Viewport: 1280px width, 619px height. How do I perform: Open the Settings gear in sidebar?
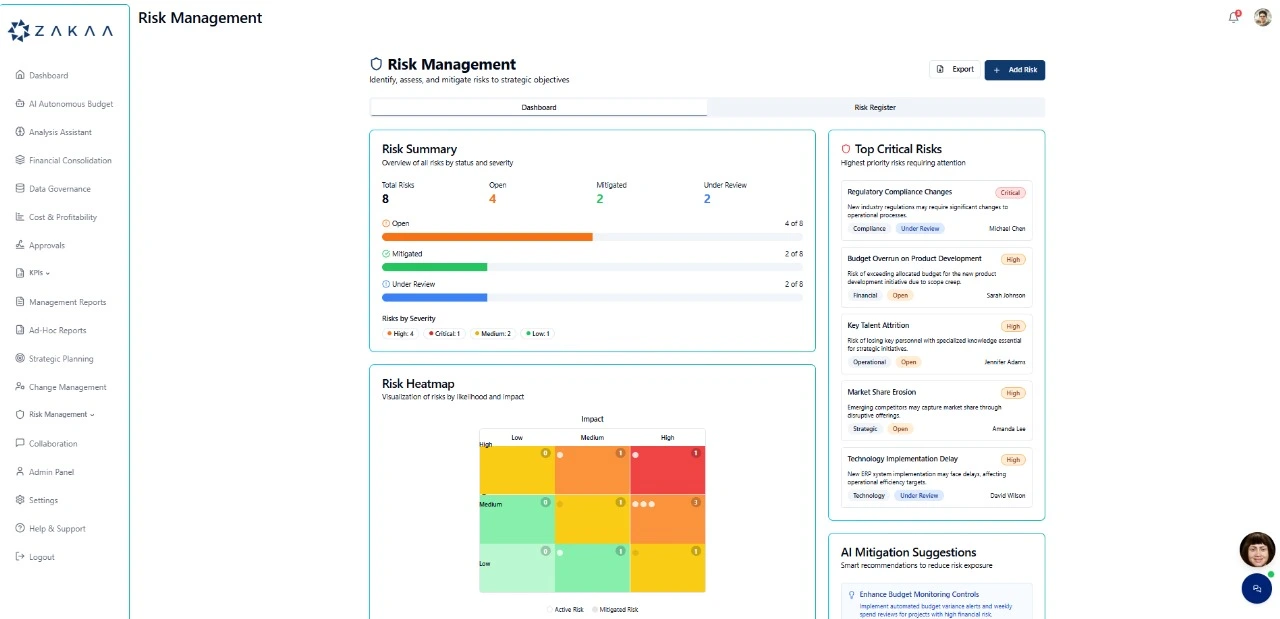20,500
